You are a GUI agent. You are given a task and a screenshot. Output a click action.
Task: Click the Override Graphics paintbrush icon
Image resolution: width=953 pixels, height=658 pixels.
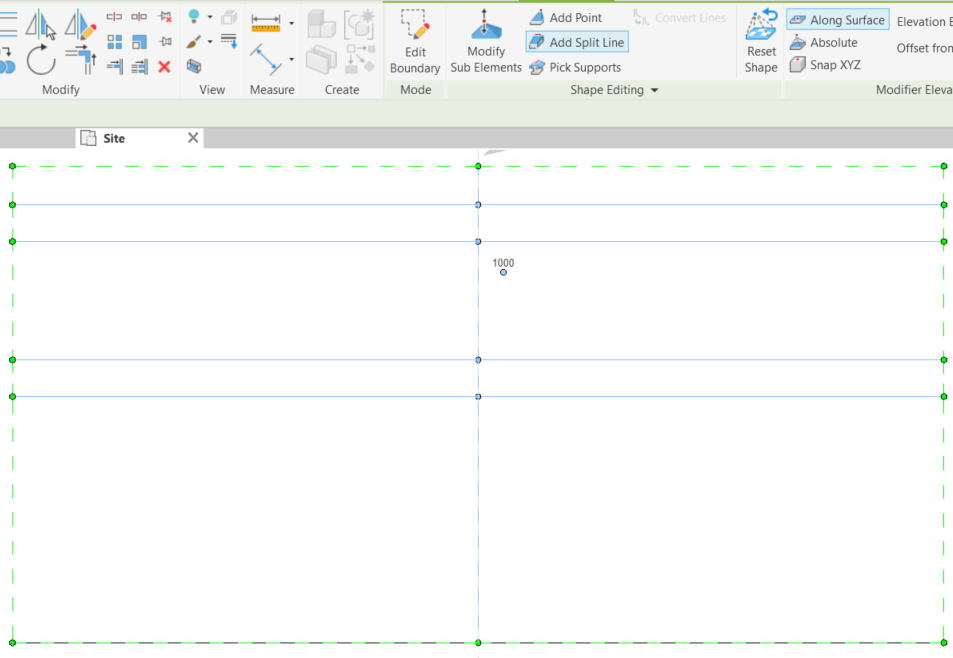(194, 41)
